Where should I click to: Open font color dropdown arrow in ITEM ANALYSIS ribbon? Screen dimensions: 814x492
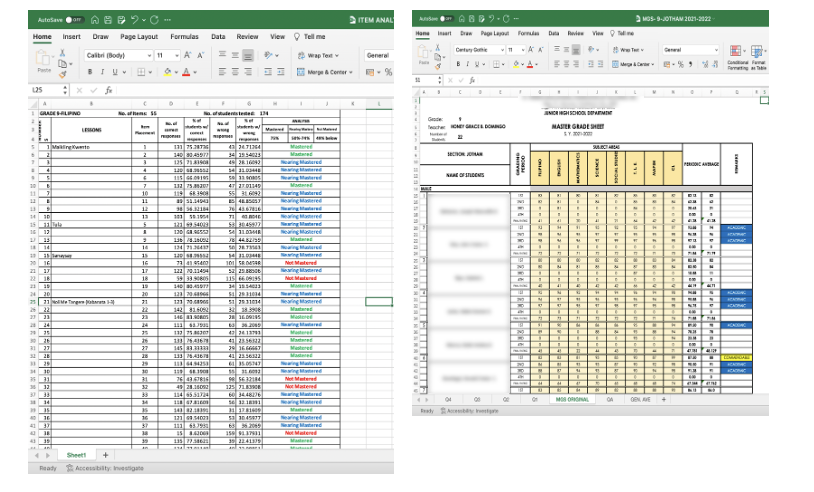(x=195, y=73)
